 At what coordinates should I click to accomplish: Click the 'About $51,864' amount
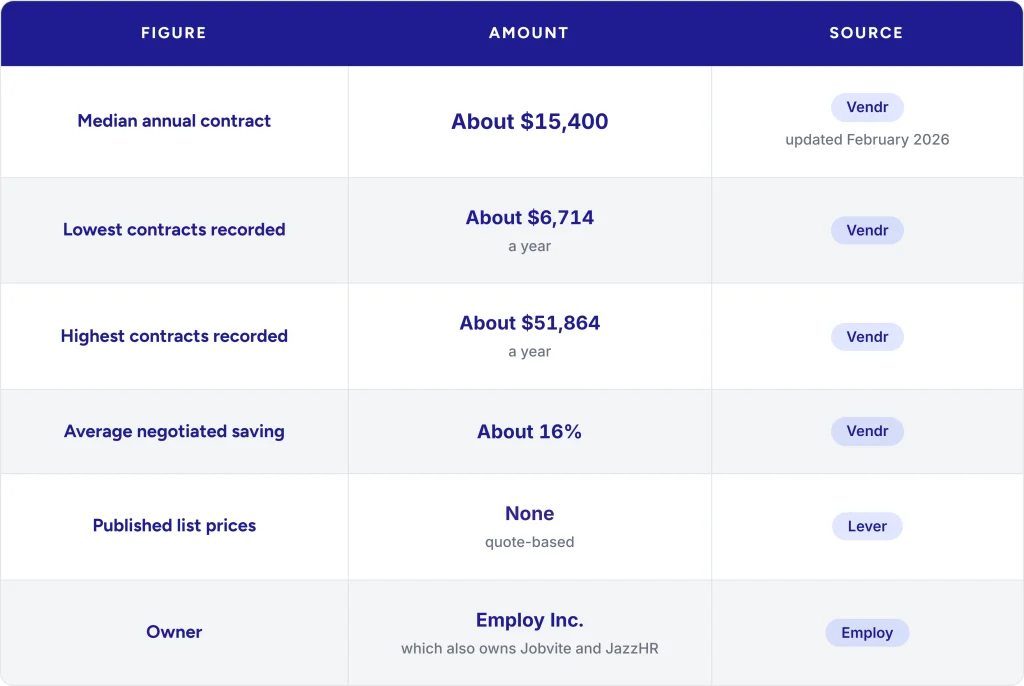[x=530, y=323]
